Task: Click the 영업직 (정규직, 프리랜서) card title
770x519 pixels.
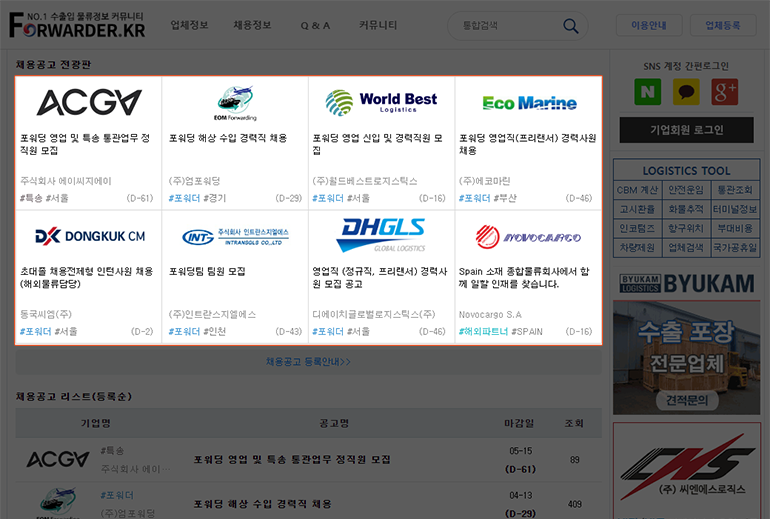Action: coord(380,277)
